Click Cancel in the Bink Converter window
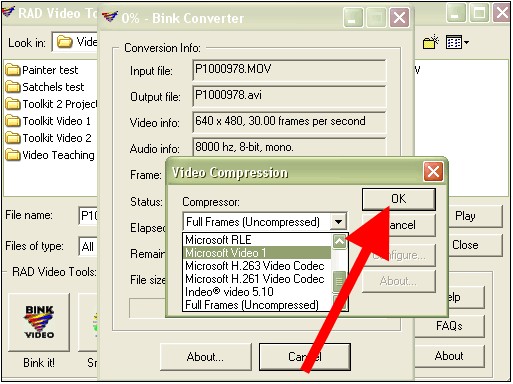This screenshot has height=384, width=513. pyautogui.click(x=305, y=357)
